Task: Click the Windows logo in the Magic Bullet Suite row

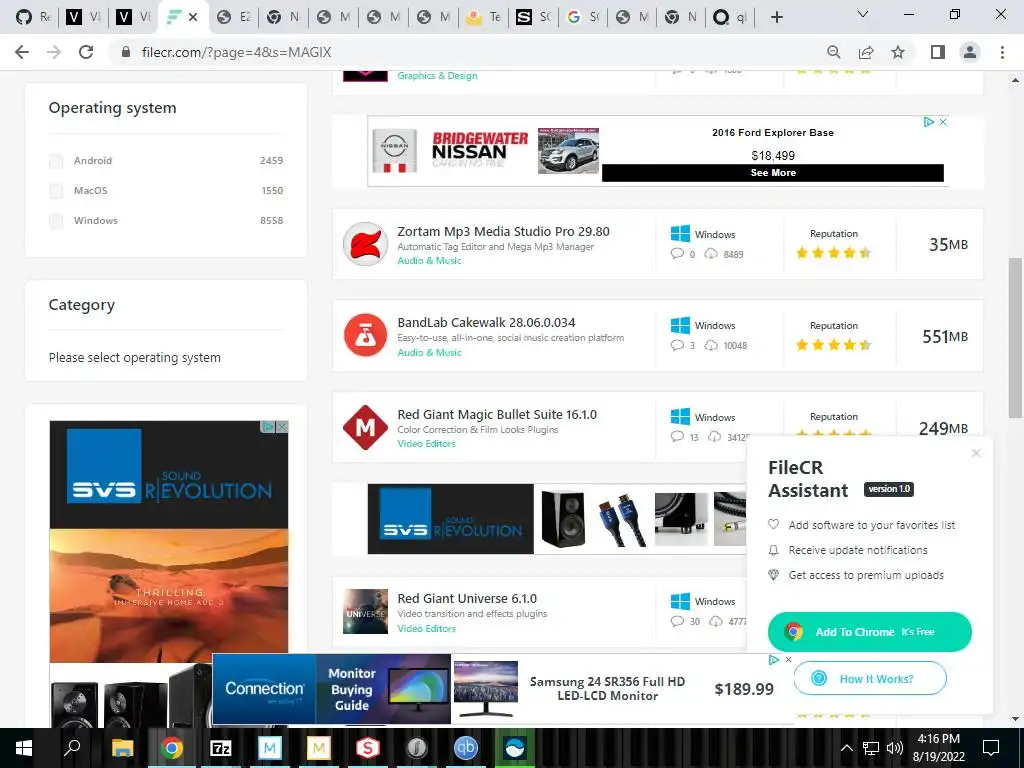Action: pos(680,417)
